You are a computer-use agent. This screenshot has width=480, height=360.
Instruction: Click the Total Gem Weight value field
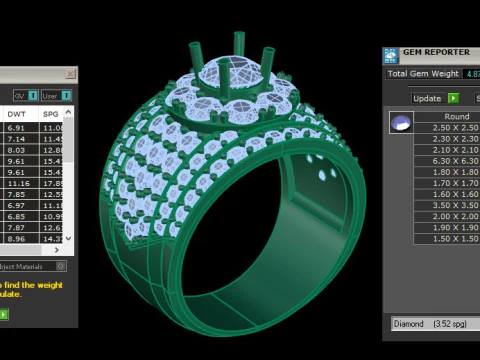pos(472,74)
